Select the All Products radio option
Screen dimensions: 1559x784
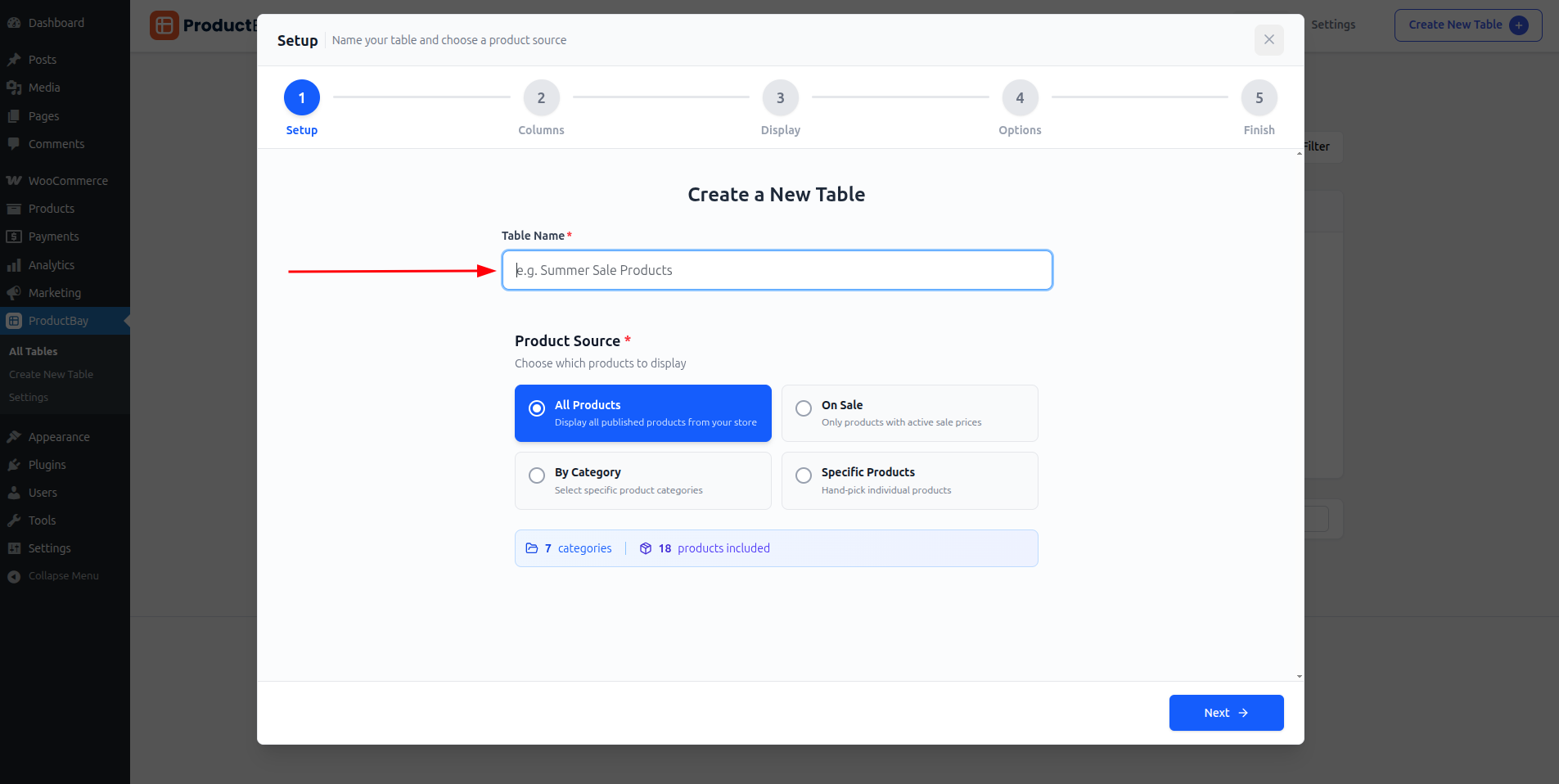[x=537, y=408]
